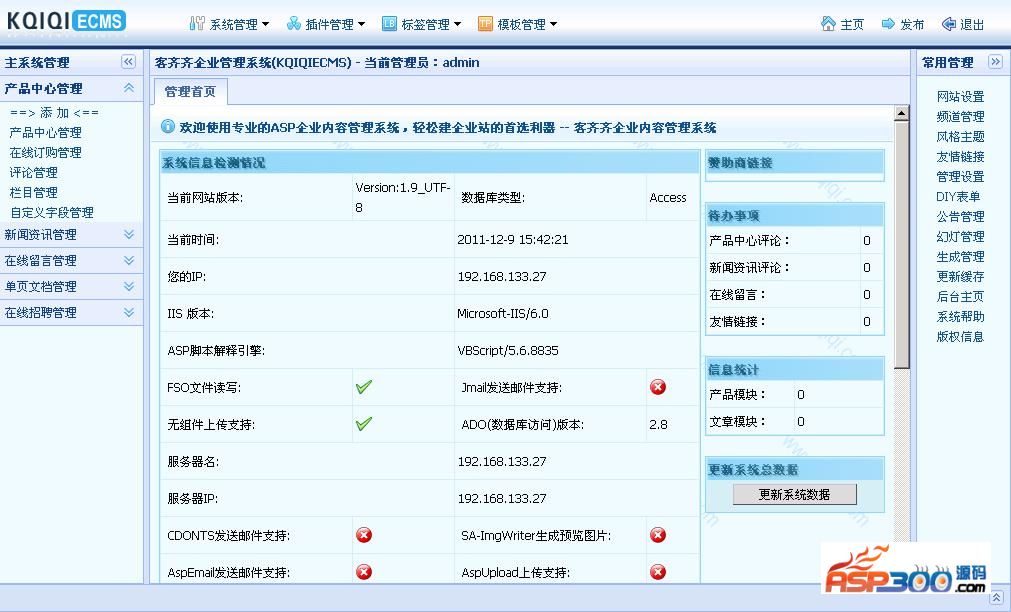Open 网站设置 in 常用管理

pos(960,96)
